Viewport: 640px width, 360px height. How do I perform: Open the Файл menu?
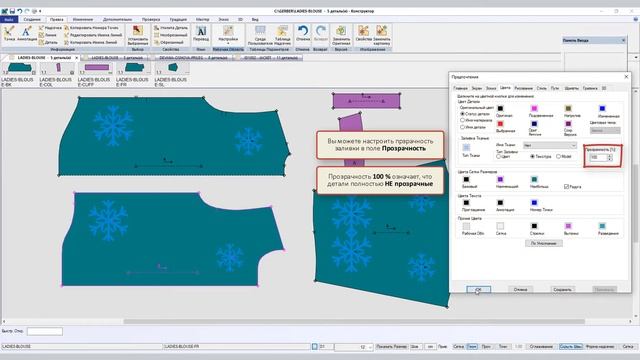pos(9,19)
